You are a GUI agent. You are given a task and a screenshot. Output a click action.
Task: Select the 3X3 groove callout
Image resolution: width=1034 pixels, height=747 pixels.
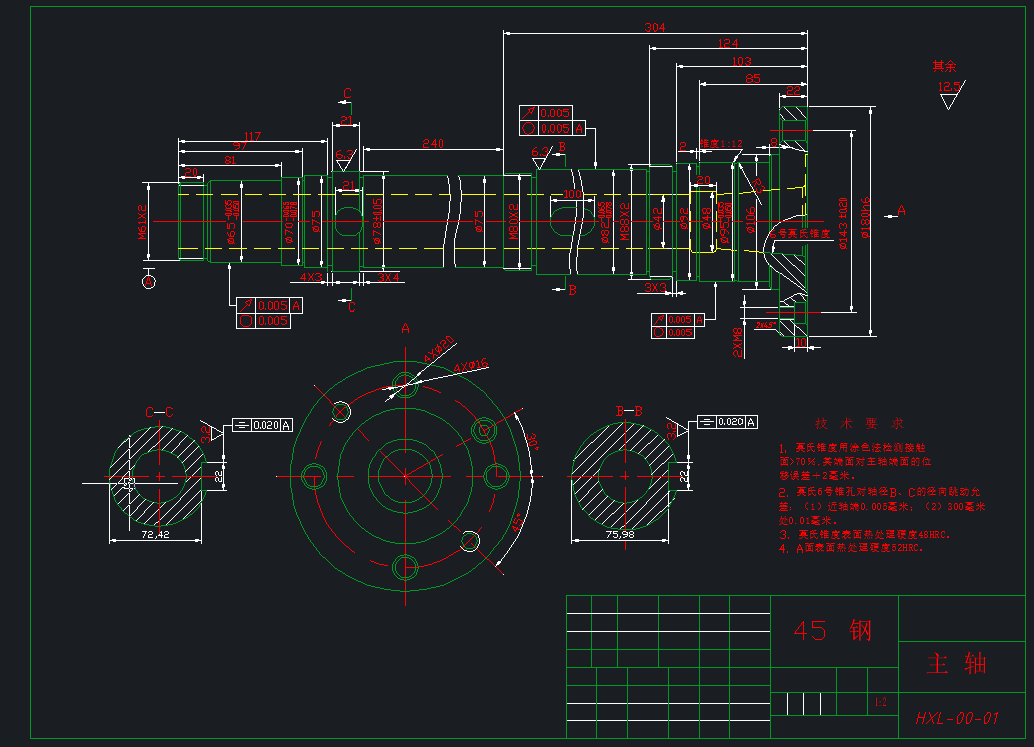(655, 287)
